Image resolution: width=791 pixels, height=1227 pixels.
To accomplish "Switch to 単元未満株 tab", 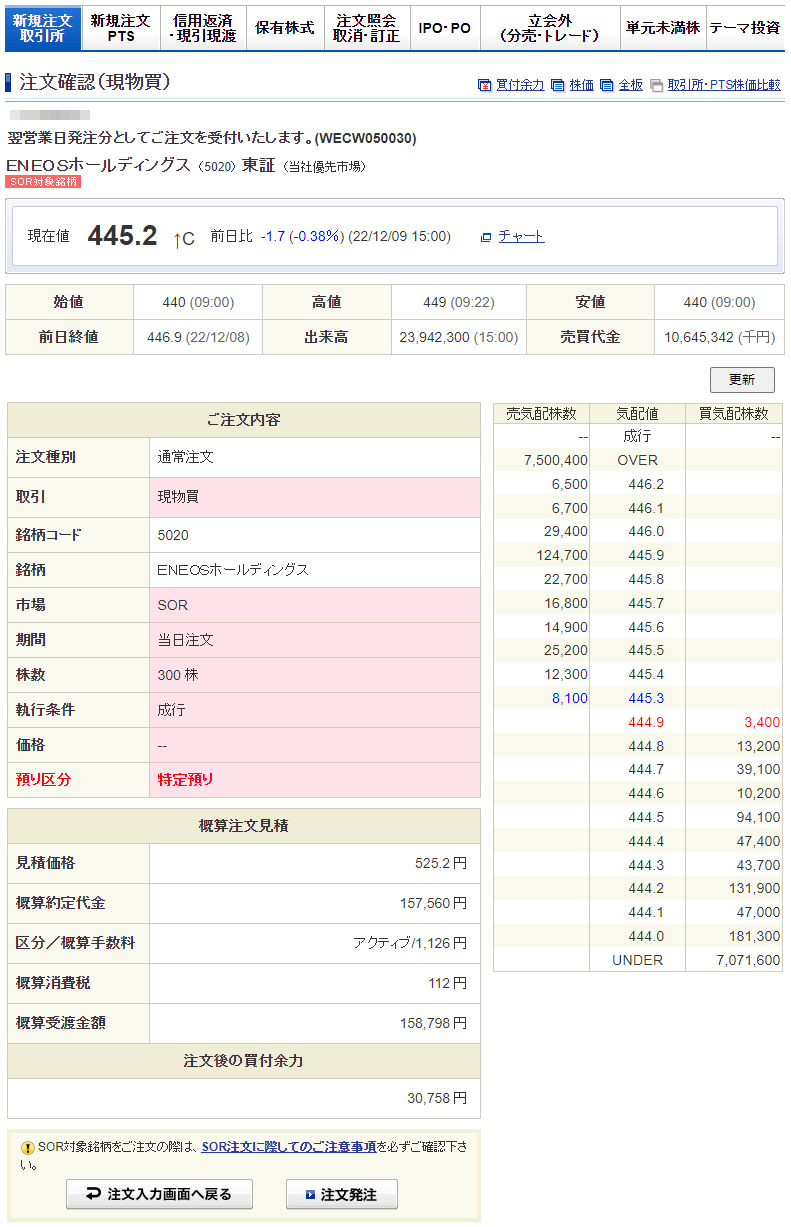I will coord(662,28).
